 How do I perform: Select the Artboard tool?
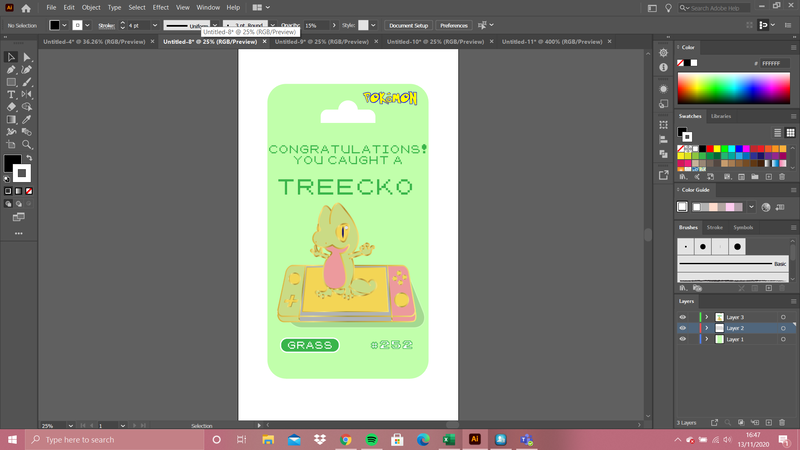click(11, 144)
